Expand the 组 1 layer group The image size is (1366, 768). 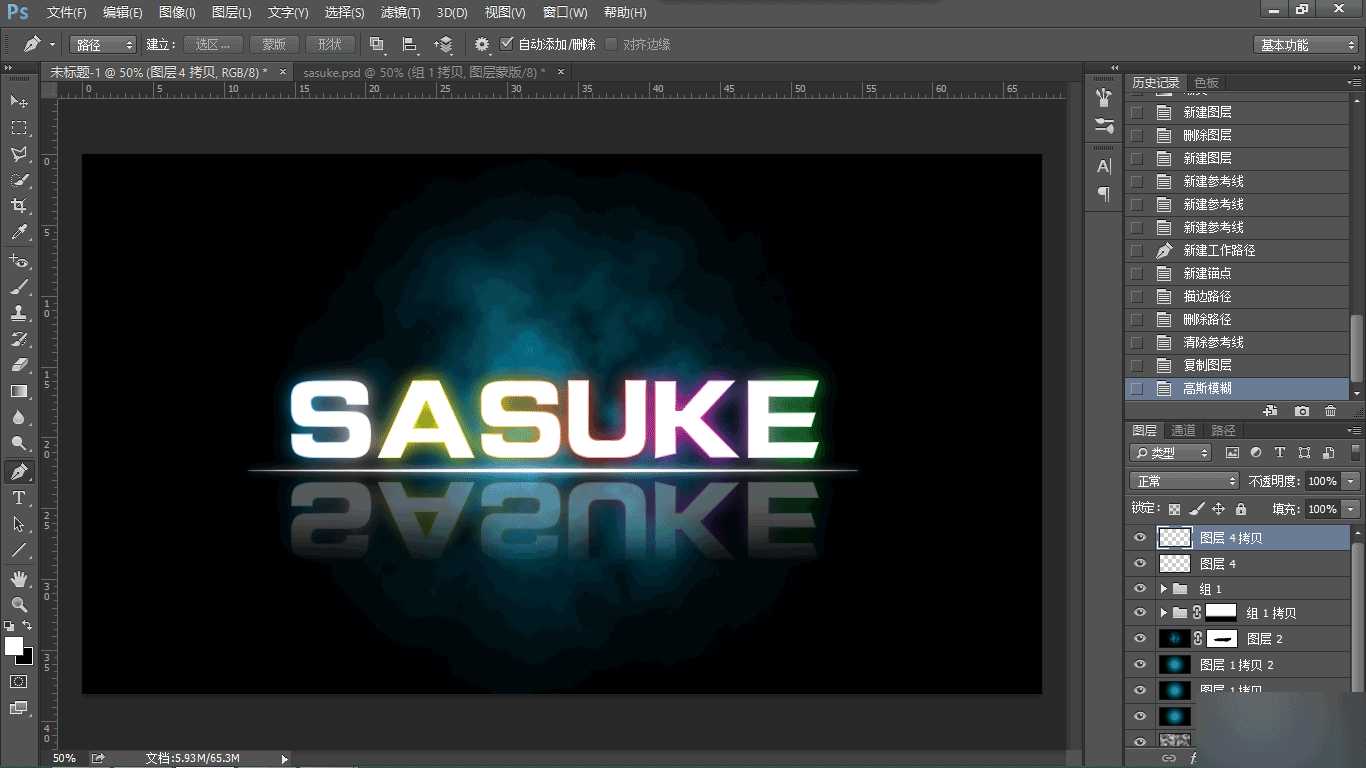[x=1163, y=589]
